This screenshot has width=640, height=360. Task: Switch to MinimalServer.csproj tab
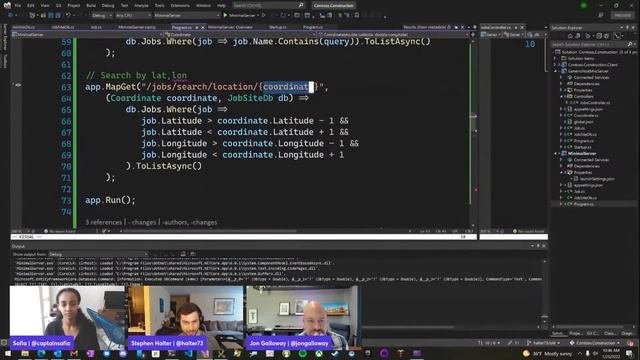(x=137, y=27)
